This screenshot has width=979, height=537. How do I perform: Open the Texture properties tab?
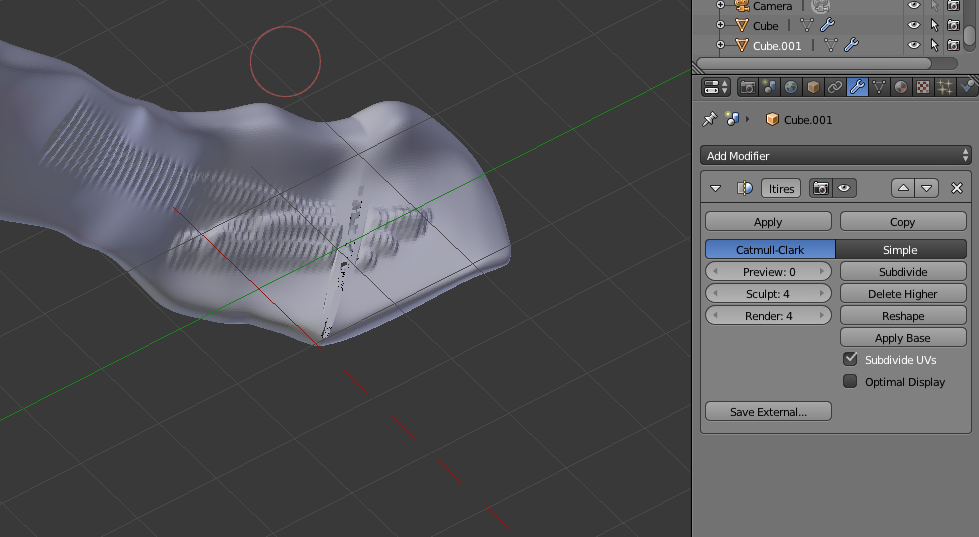923,87
